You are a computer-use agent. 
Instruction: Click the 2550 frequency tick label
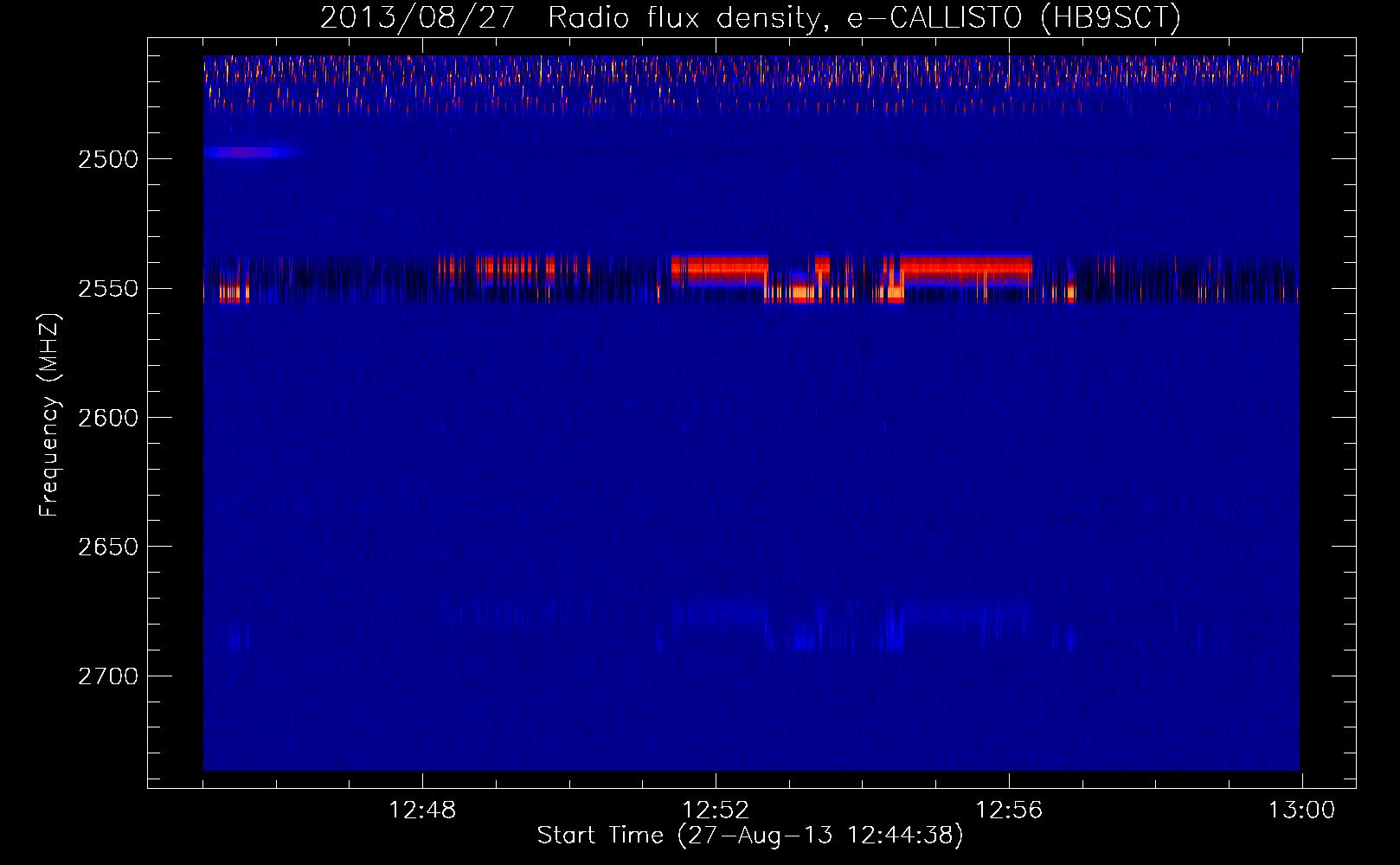click(108, 288)
